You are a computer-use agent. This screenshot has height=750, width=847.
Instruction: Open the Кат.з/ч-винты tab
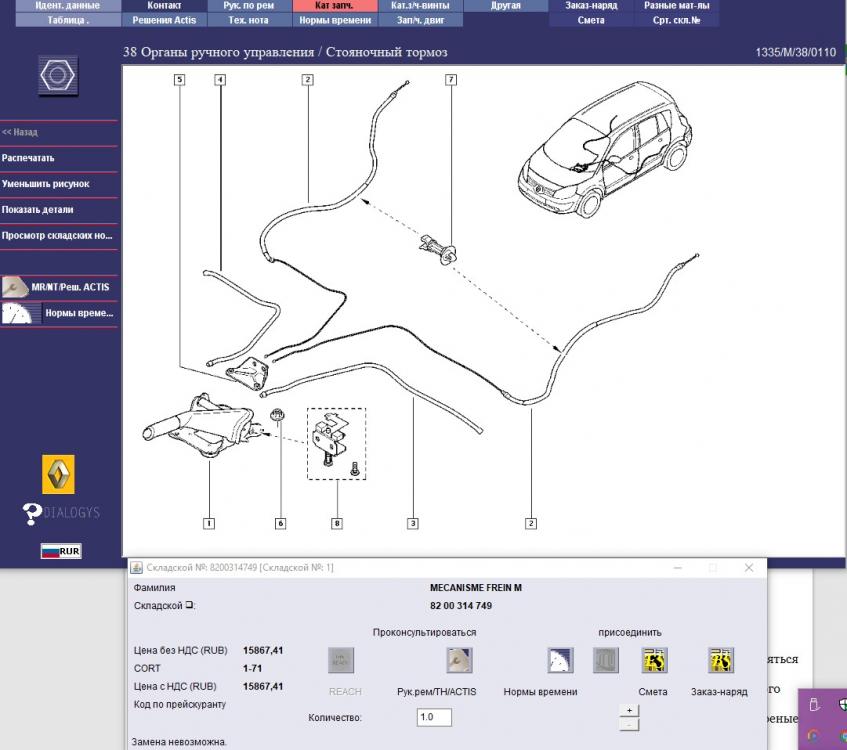coord(420,5)
